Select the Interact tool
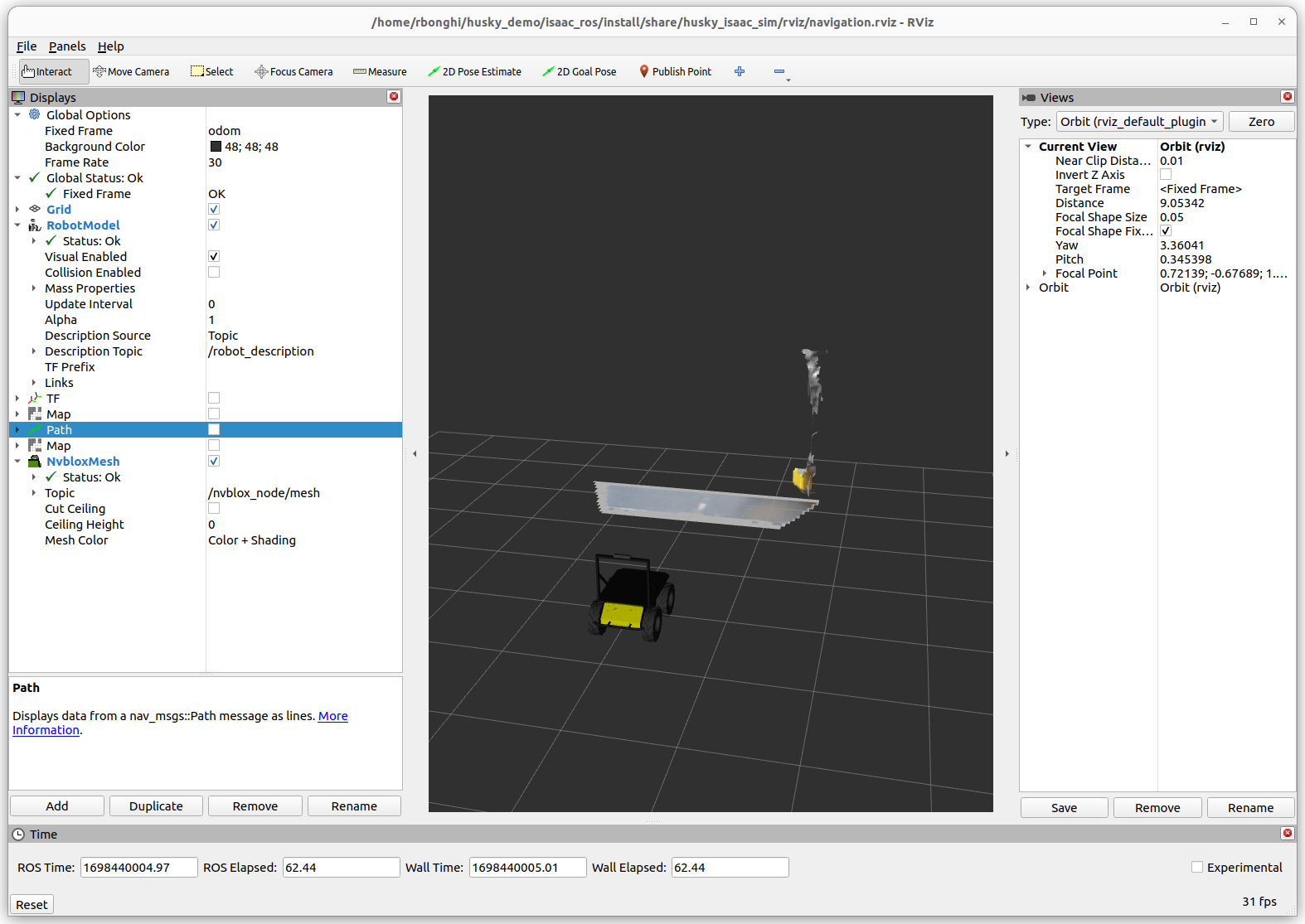This screenshot has height=924, width=1305. [x=54, y=71]
